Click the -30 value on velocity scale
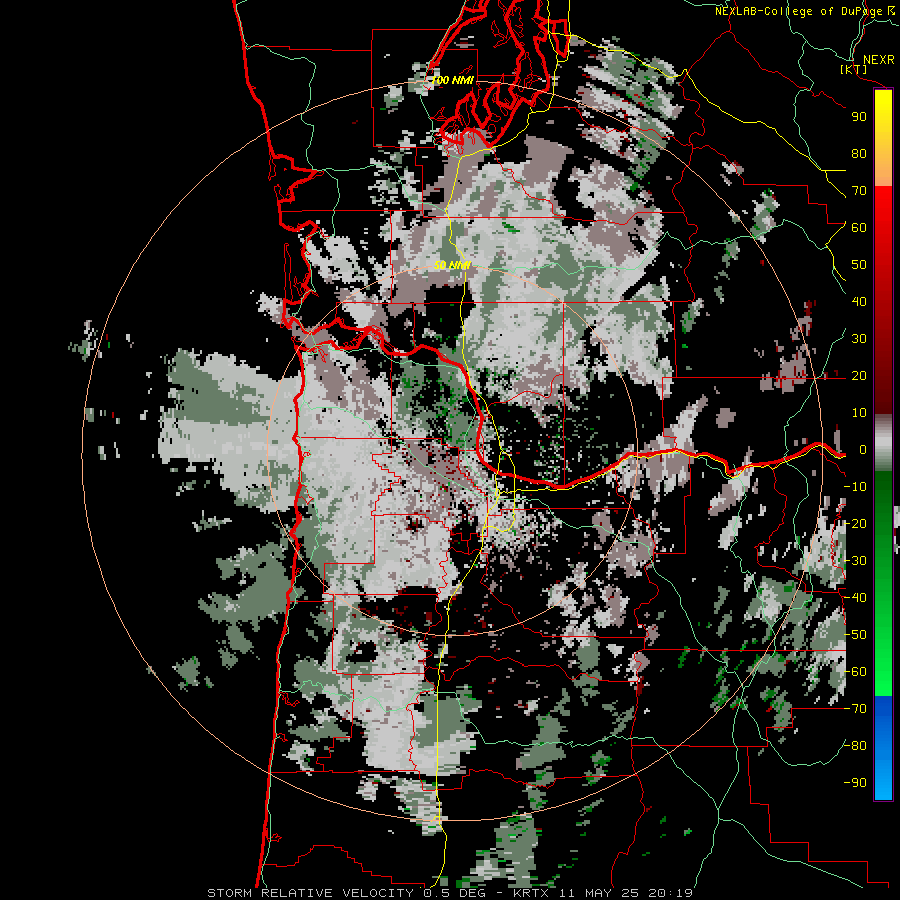Image resolution: width=900 pixels, height=900 pixels. tap(855, 561)
